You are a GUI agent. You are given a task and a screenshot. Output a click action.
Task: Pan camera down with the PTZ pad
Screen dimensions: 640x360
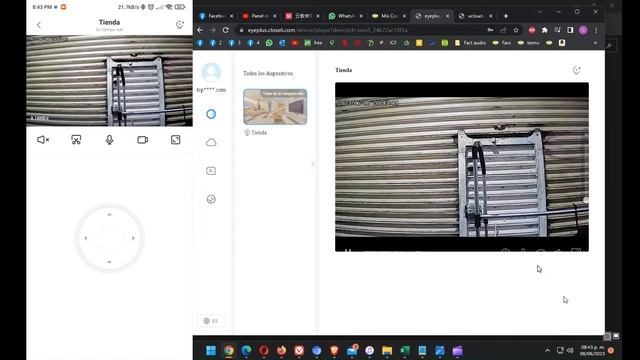(109, 262)
